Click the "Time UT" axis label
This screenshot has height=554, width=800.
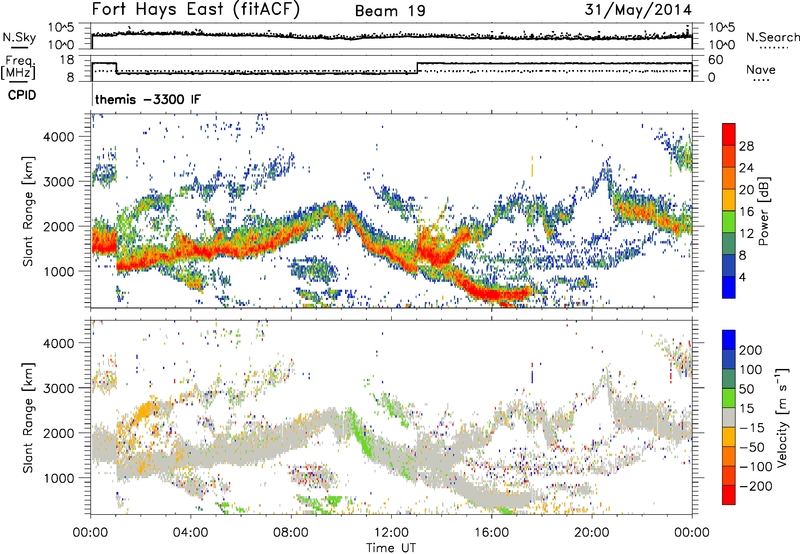391,548
